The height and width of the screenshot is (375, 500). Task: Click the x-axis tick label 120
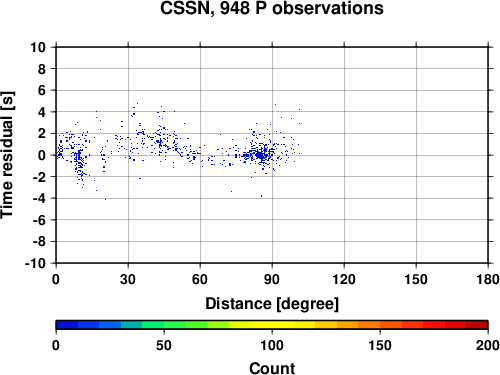pos(344,279)
